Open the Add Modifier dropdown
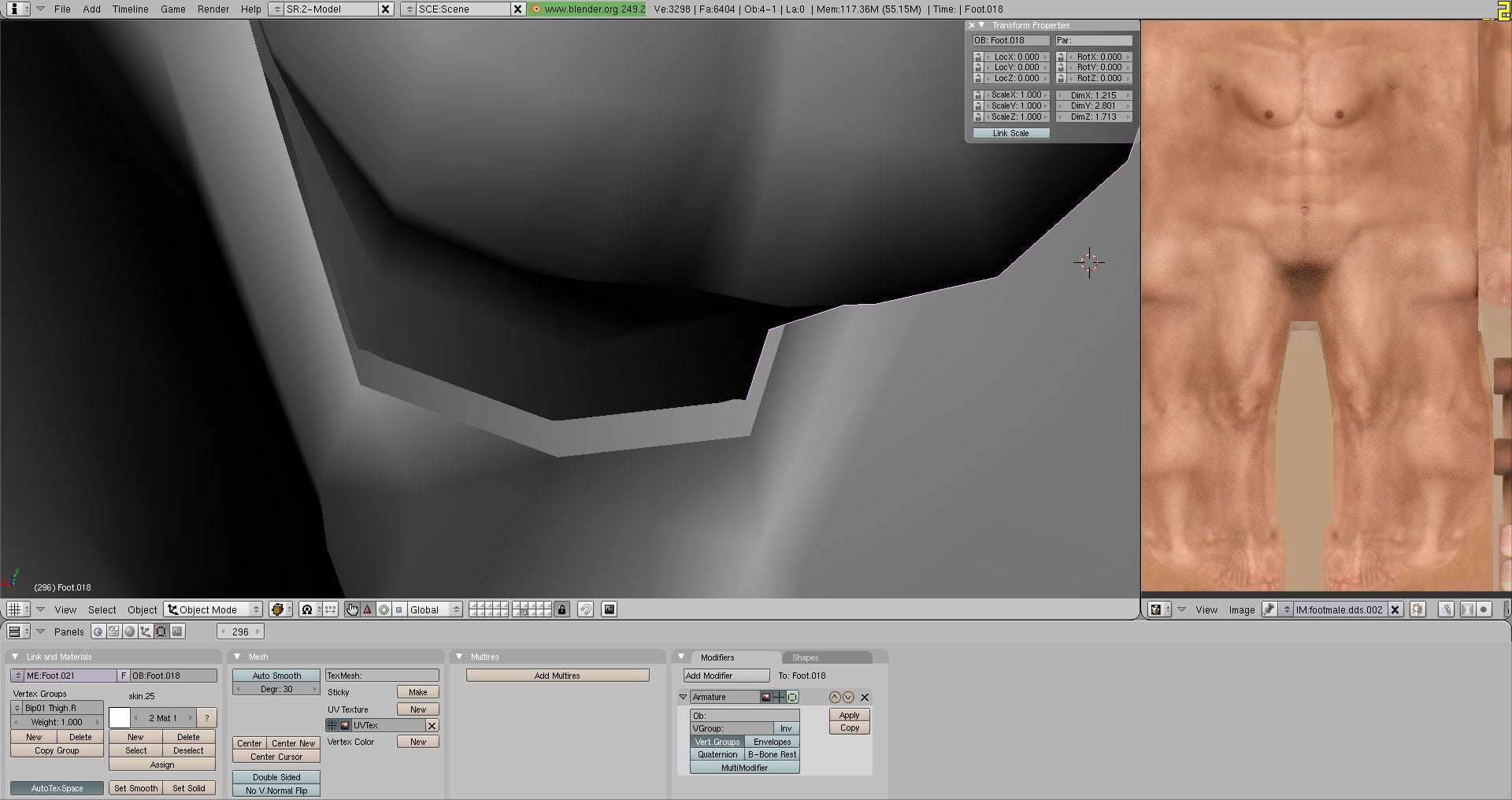Viewport: 1512px width, 800px height. point(726,676)
